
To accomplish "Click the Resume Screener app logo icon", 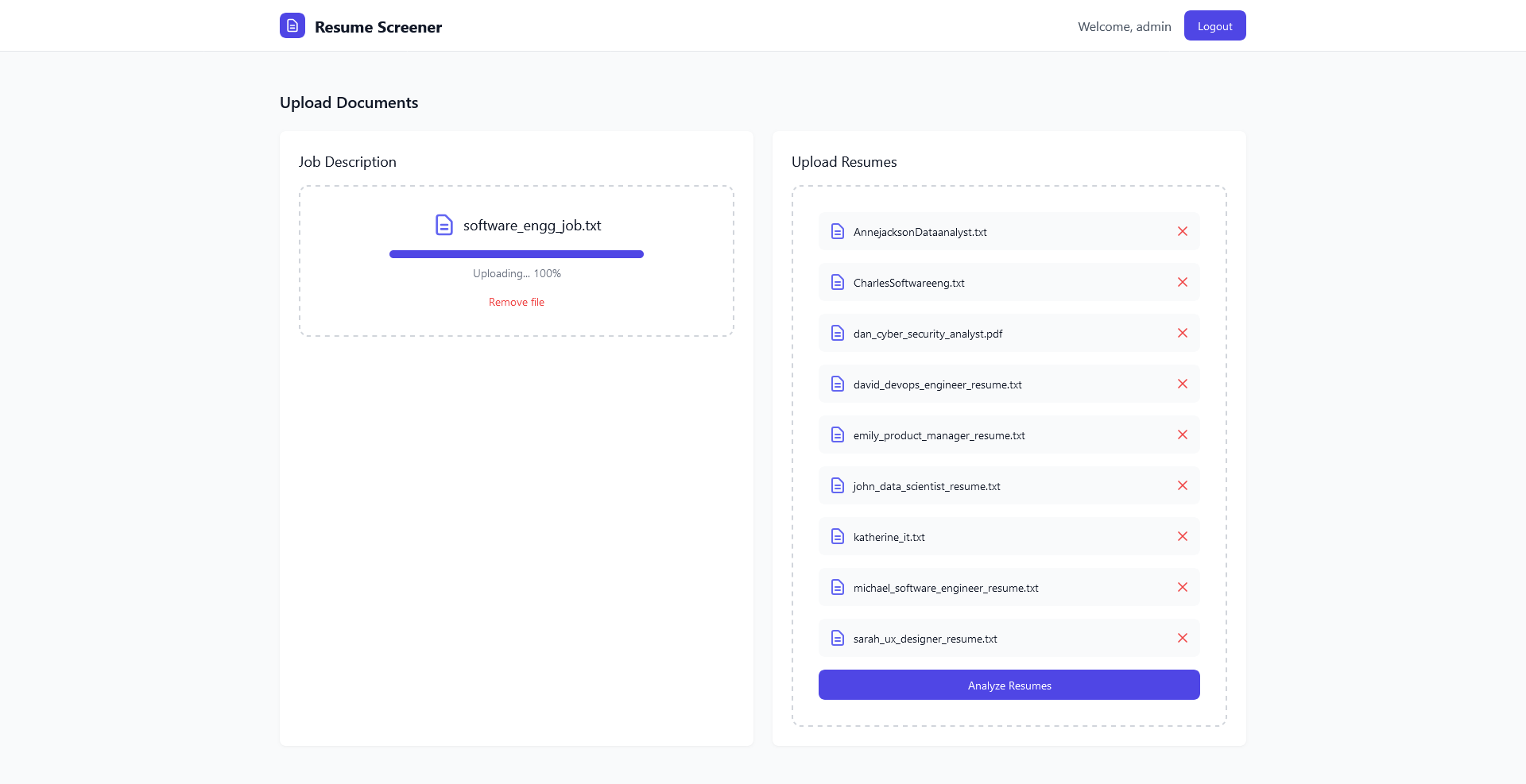I will click(x=292, y=25).
